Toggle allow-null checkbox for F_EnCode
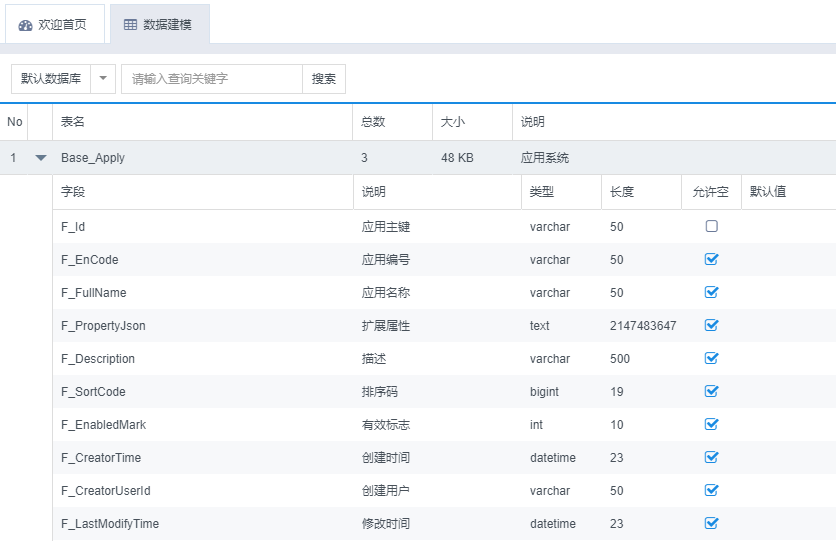836x541 pixels. pyautogui.click(x=711, y=259)
